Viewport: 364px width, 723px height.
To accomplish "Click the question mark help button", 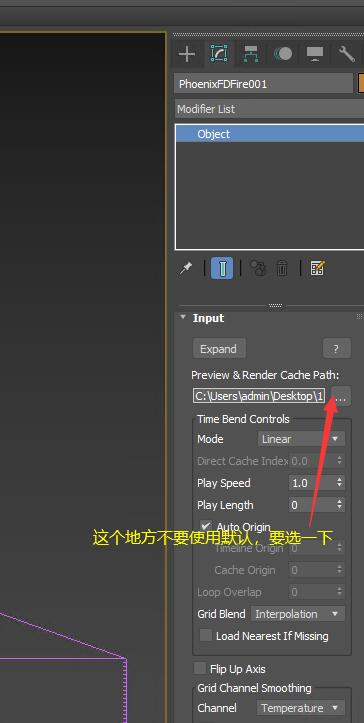I will 336,349.
